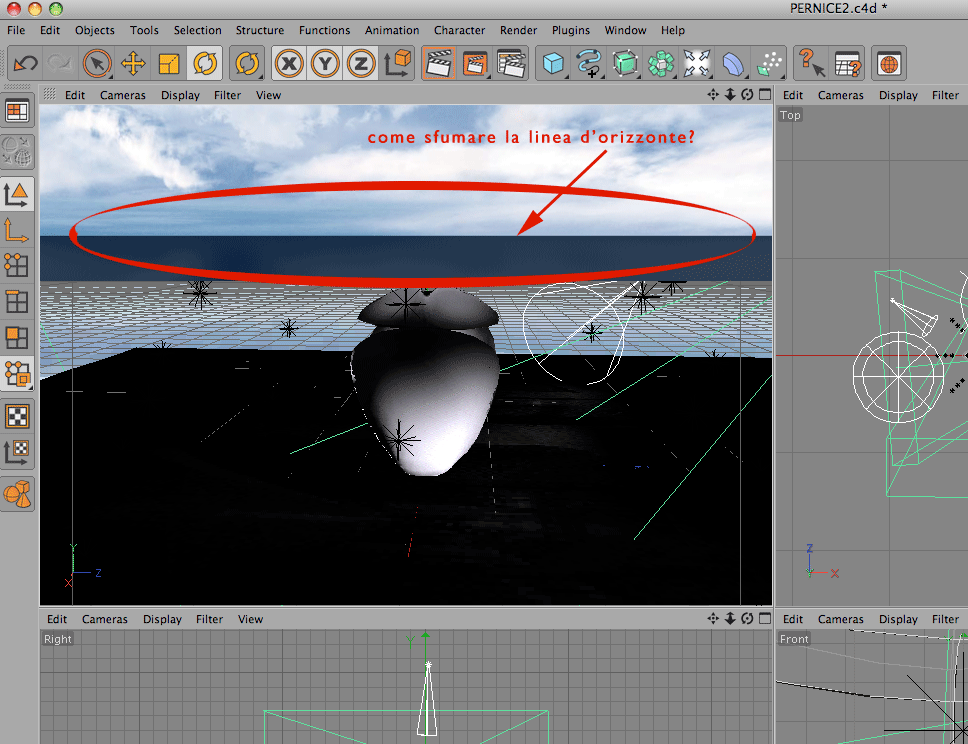
Task: Click the Top viewport Edit menu
Action: (793, 95)
